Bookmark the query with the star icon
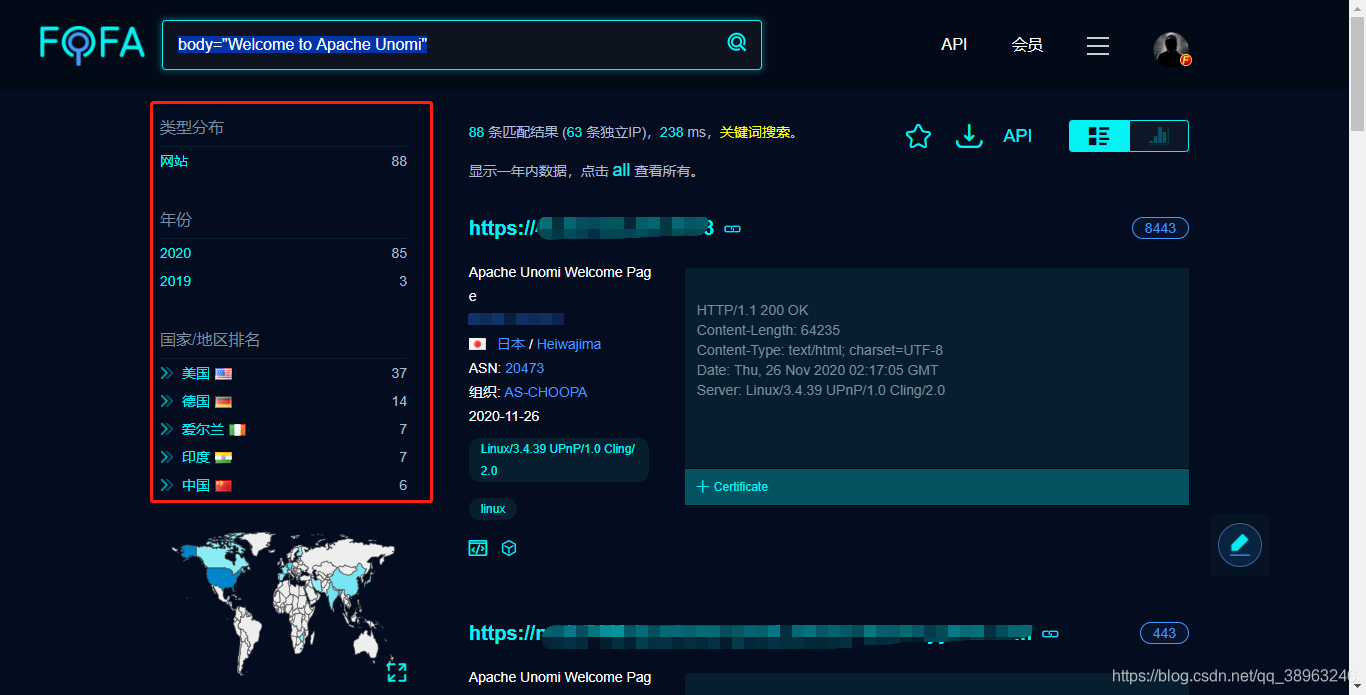 coord(918,137)
